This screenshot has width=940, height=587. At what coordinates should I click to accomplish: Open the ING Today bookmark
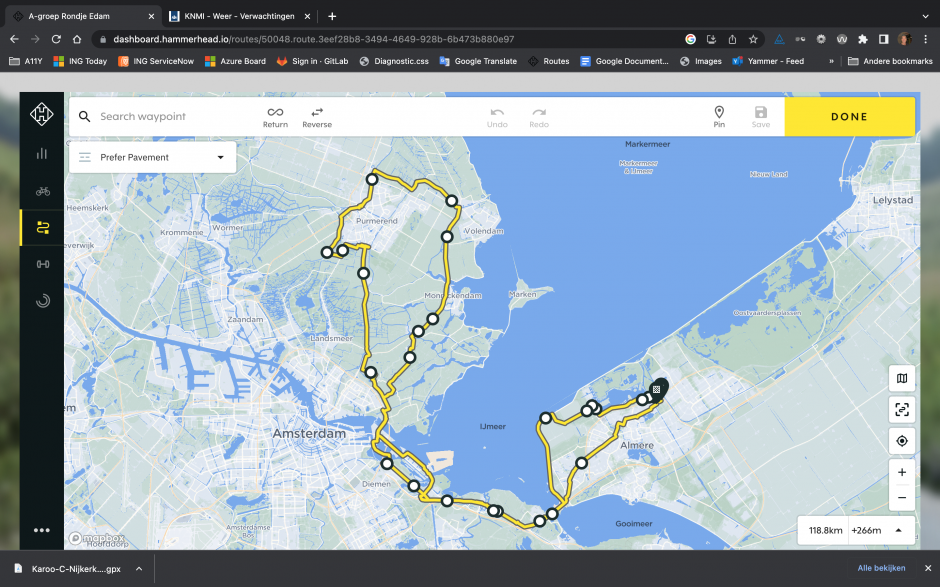coord(80,61)
